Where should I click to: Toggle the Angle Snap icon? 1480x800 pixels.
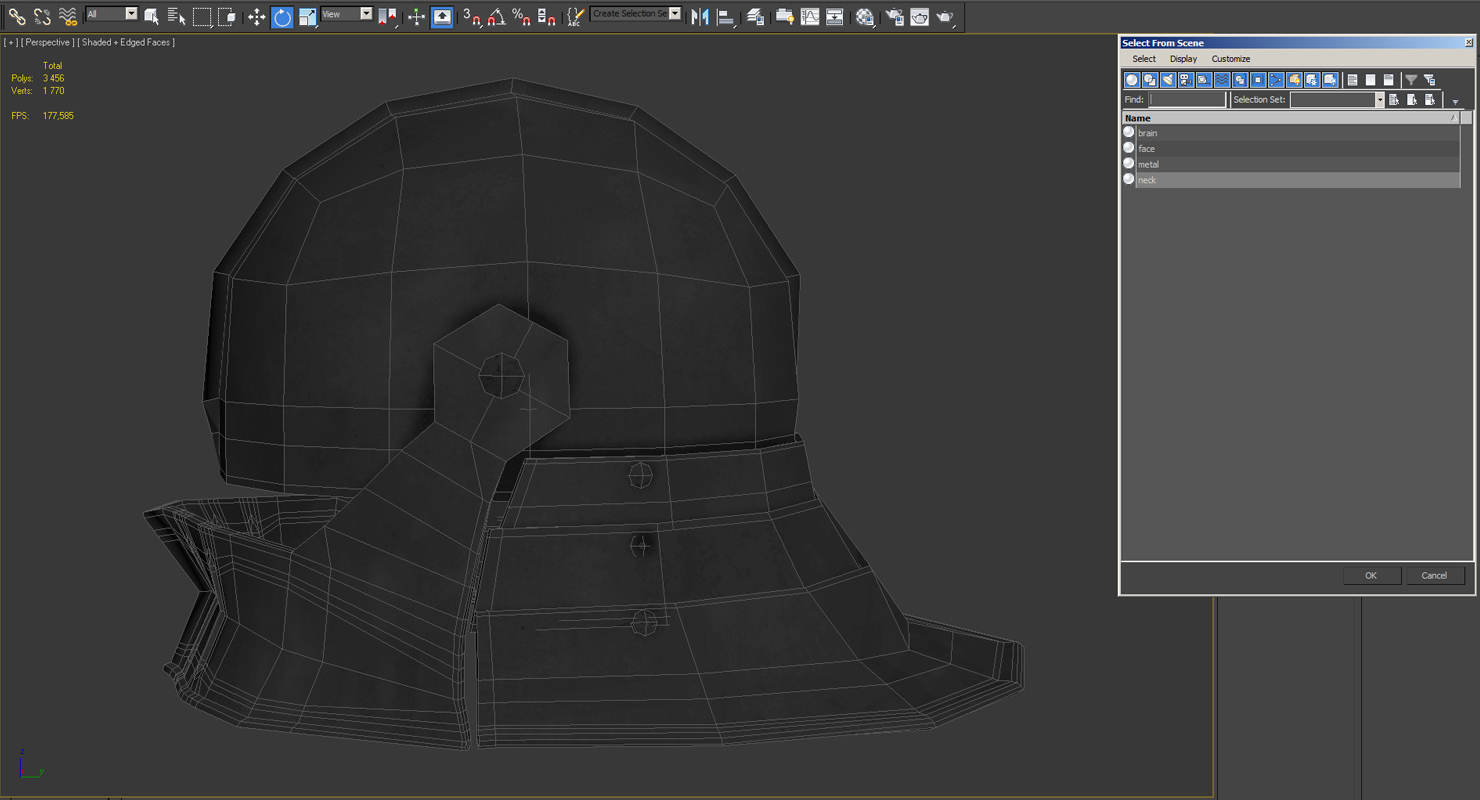[x=497, y=17]
